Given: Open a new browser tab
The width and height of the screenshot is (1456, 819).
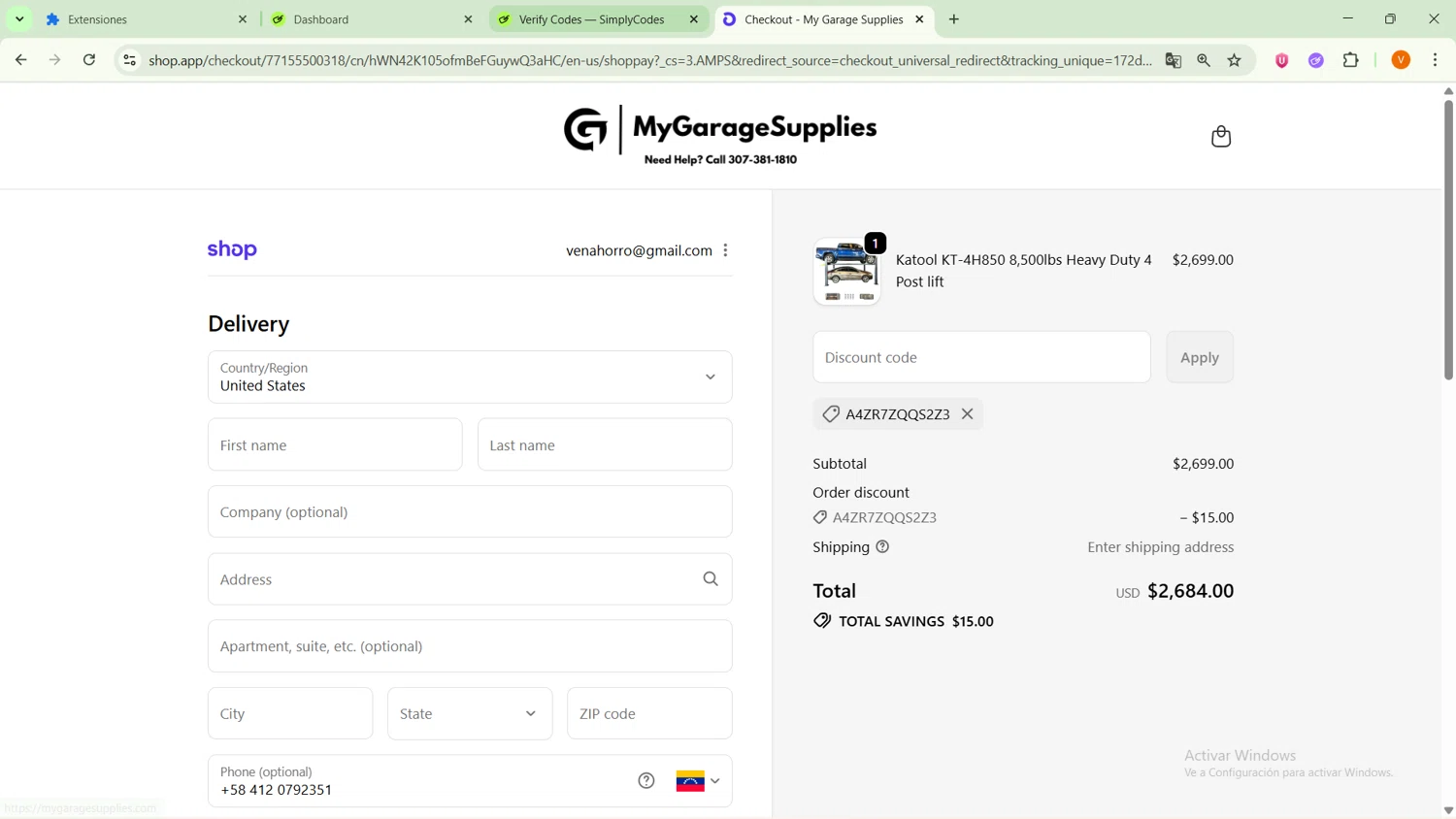Looking at the screenshot, I should [954, 19].
